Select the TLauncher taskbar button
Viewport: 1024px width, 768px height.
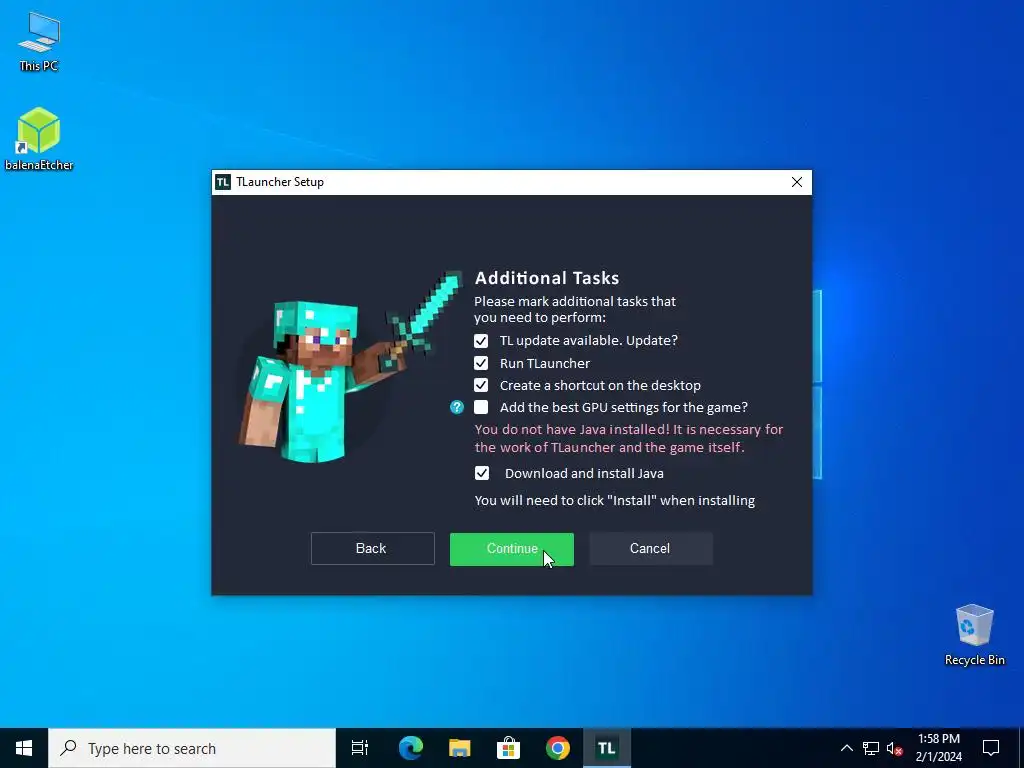(x=607, y=748)
